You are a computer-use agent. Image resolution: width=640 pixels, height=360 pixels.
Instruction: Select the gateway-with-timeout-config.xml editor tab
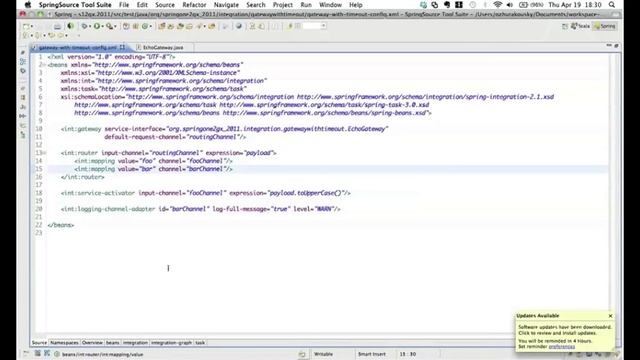[78, 48]
